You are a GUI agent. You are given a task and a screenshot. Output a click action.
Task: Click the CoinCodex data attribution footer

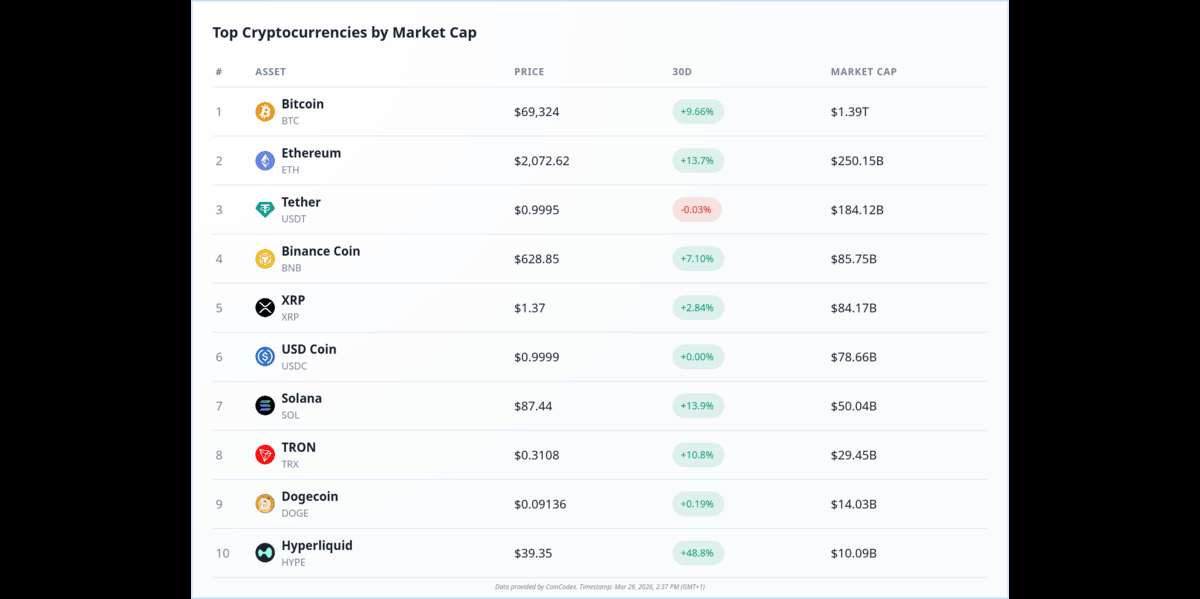coord(600,587)
